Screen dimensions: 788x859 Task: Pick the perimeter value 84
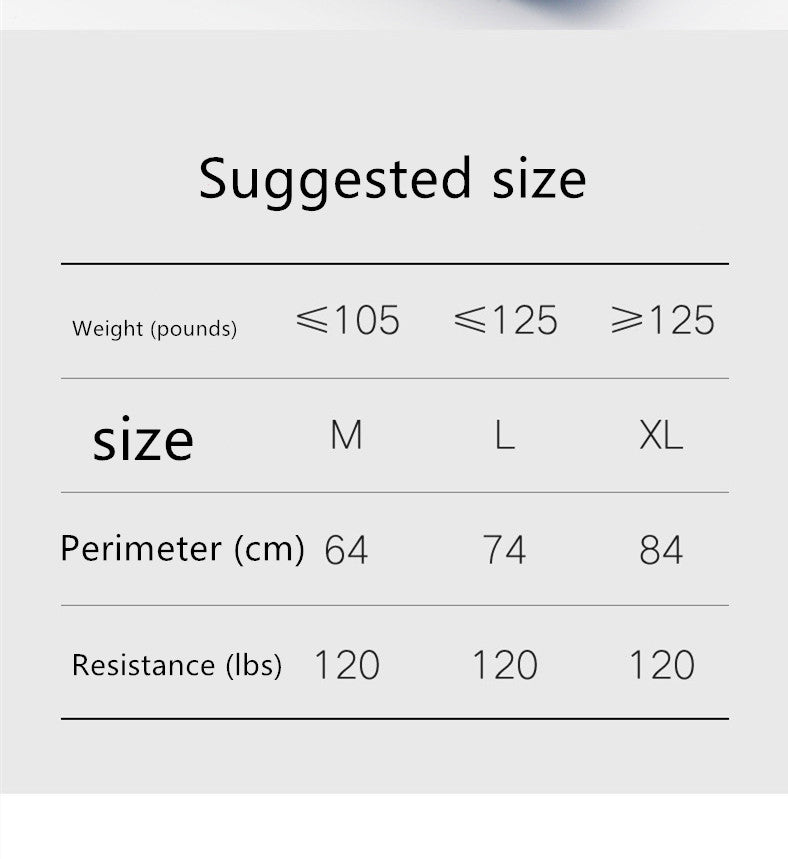(x=661, y=550)
